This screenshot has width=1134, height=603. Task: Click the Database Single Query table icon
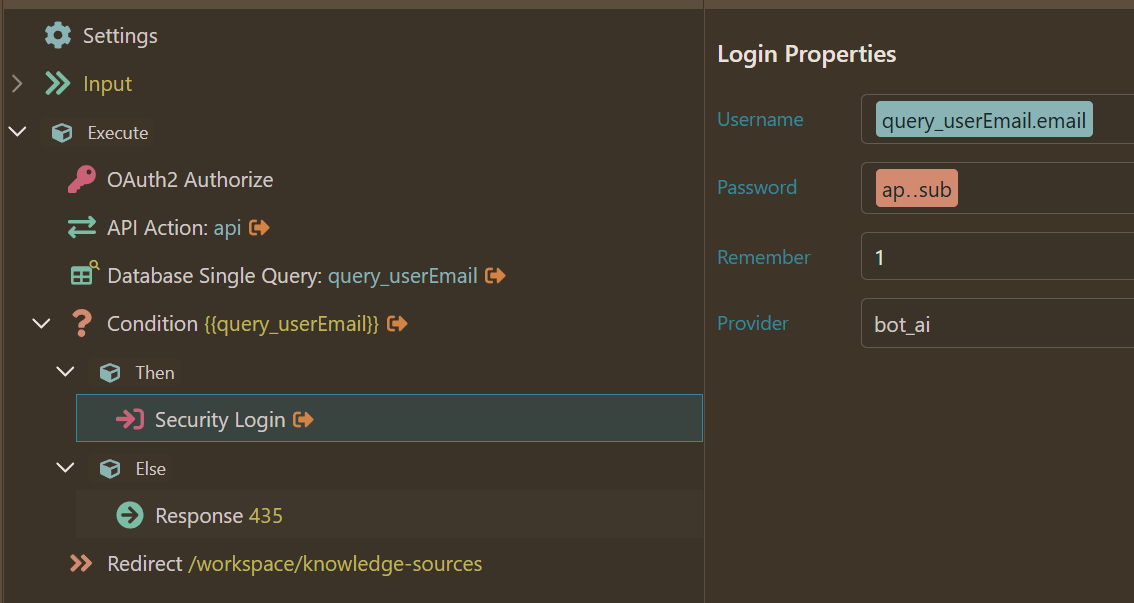[83, 275]
